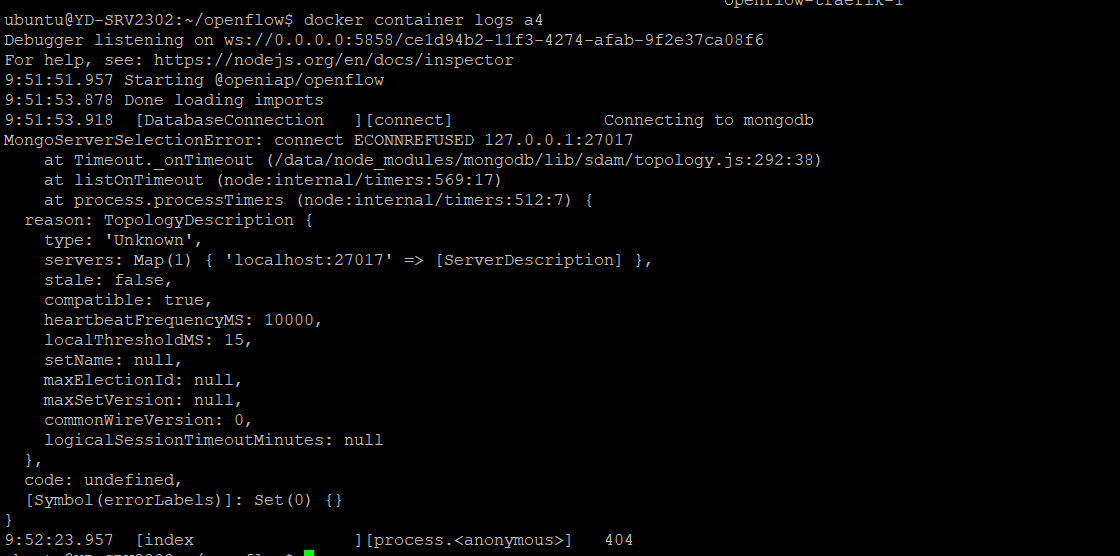Click the reason: TopologyDescription line
Screen dimensions: 1120x556
(x=169, y=220)
